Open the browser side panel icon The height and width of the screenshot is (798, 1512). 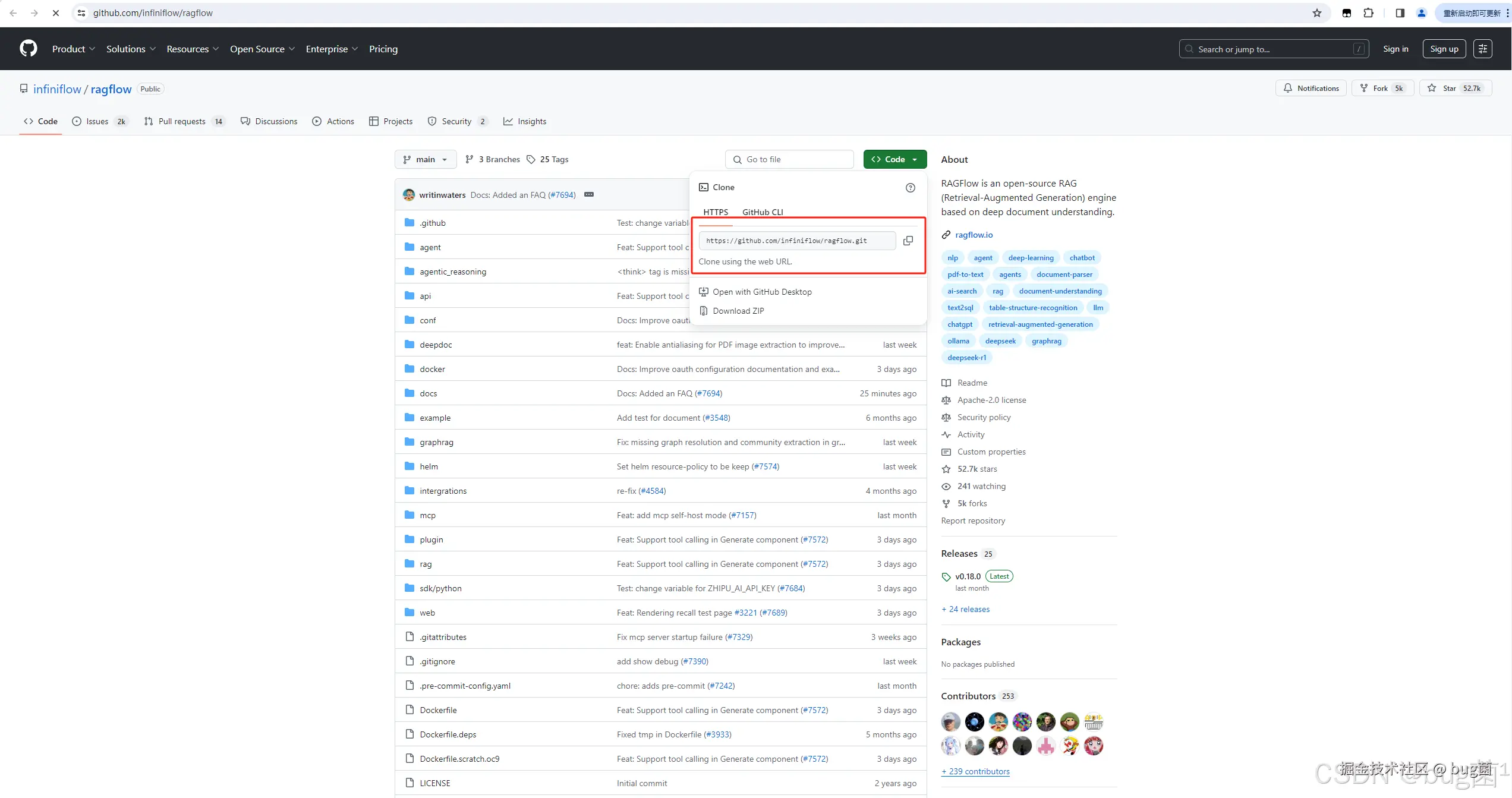tap(1400, 13)
